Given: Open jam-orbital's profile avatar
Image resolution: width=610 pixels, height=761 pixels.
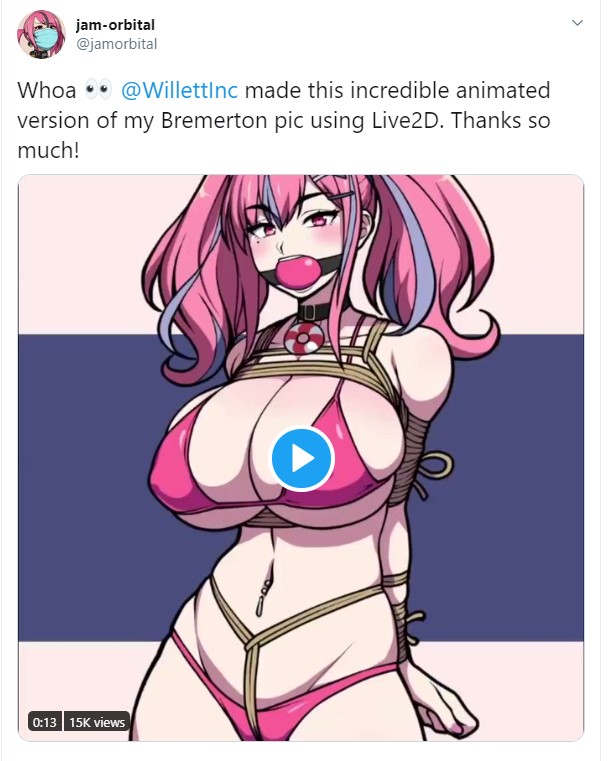Looking at the screenshot, I should coord(41,34).
